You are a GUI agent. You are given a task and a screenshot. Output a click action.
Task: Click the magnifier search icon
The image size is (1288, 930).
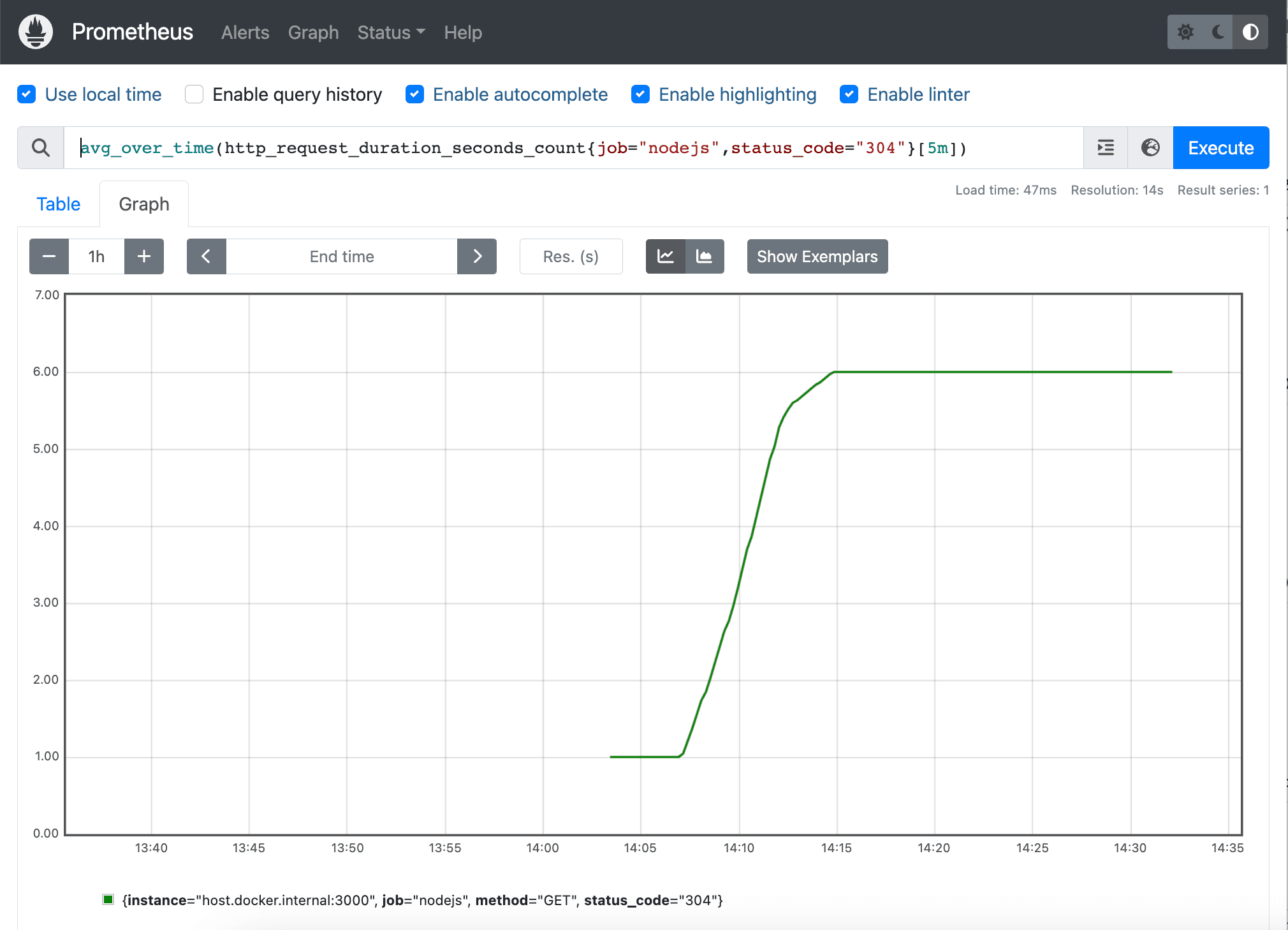click(x=41, y=148)
